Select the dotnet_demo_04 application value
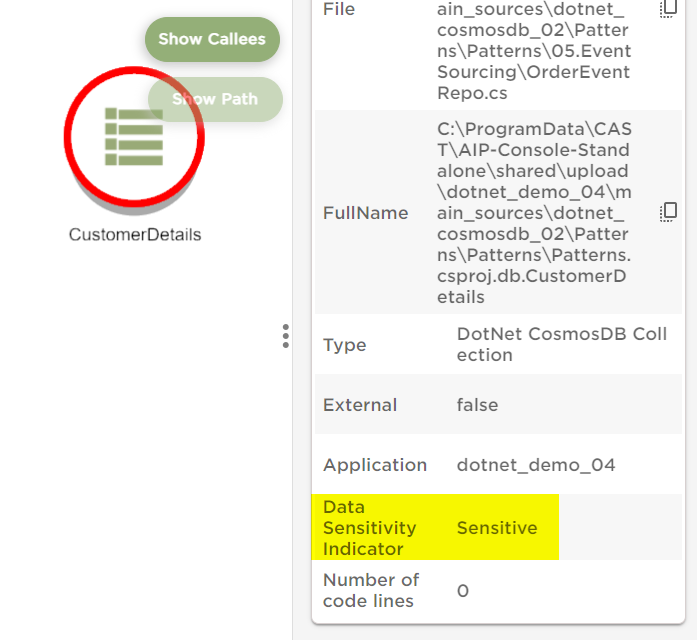 tap(536, 465)
